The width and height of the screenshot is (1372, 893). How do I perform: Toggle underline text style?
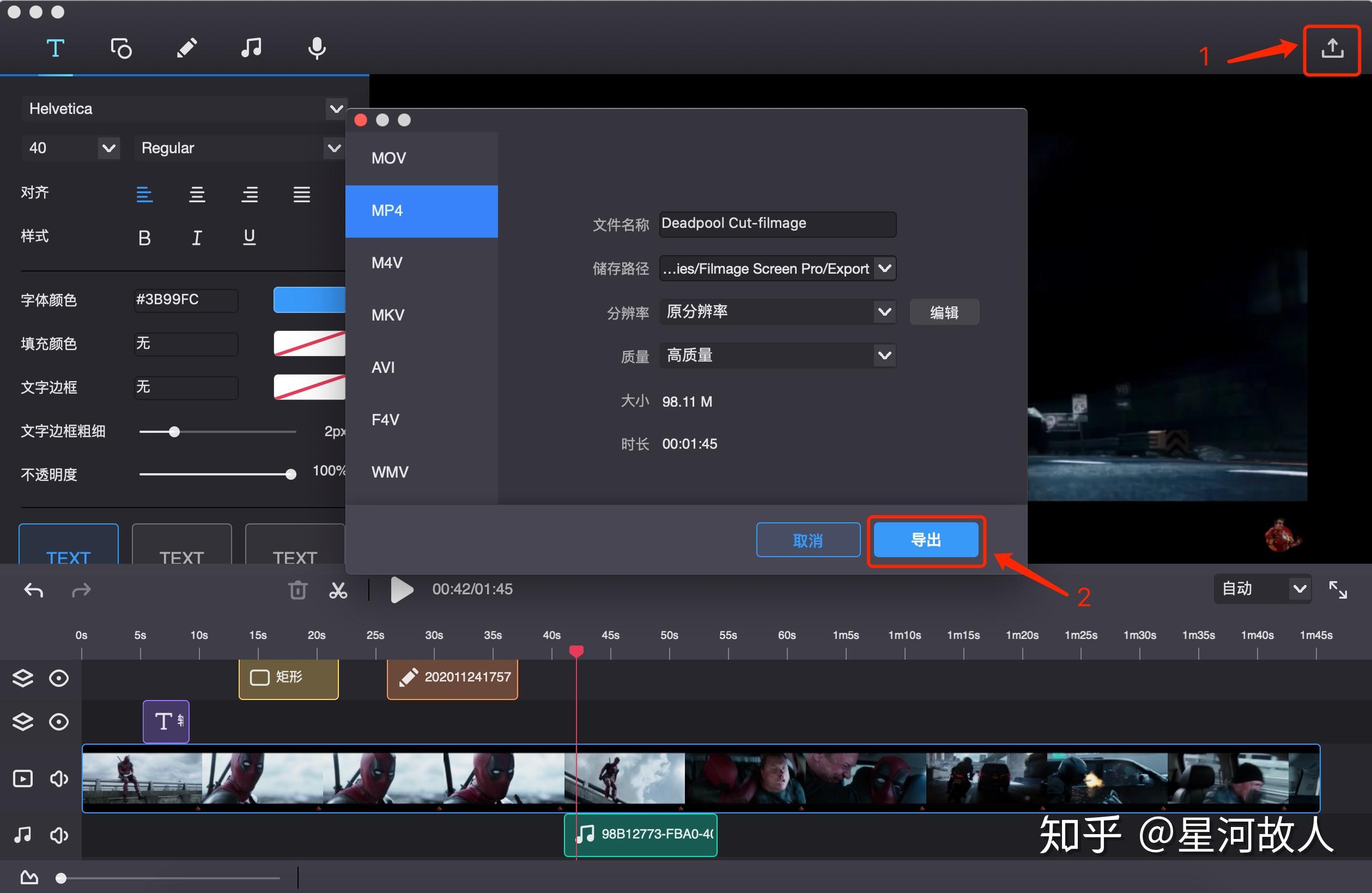249,237
